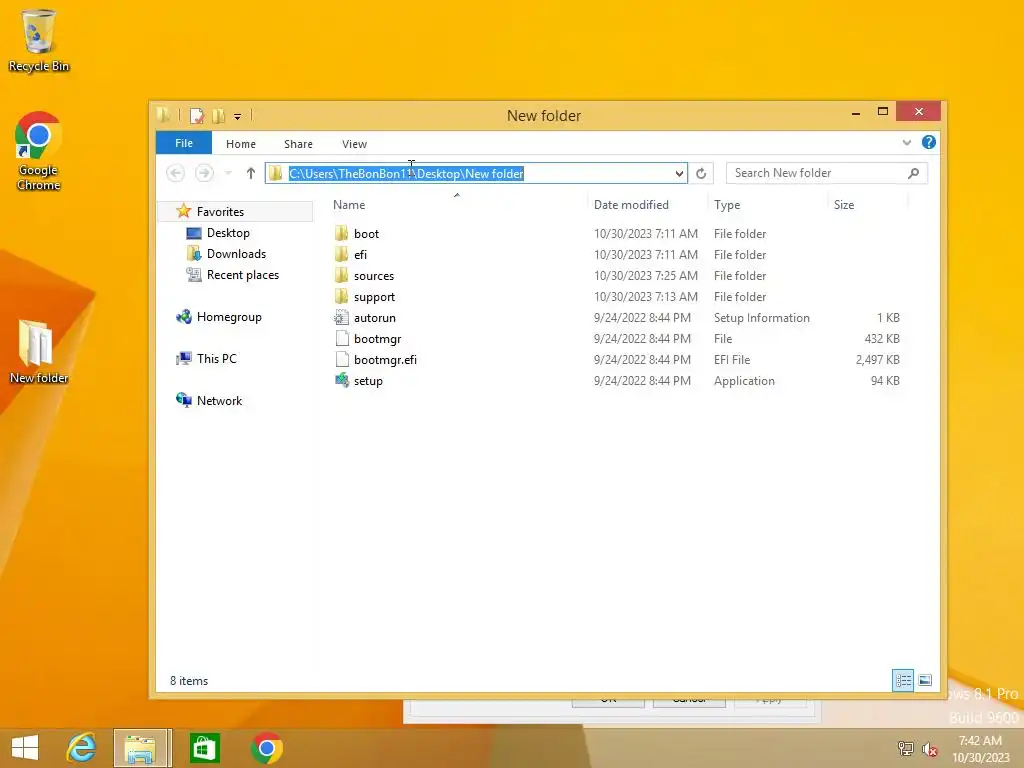The height and width of the screenshot is (768, 1024).
Task: Select the bootmgr.efi file icon
Action: click(x=342, y=359)
